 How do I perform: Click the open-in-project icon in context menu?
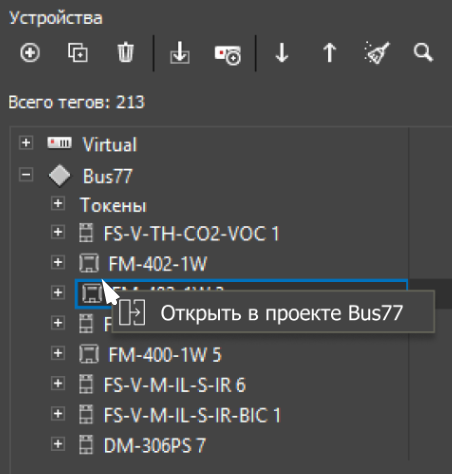(x=132, y=312)
